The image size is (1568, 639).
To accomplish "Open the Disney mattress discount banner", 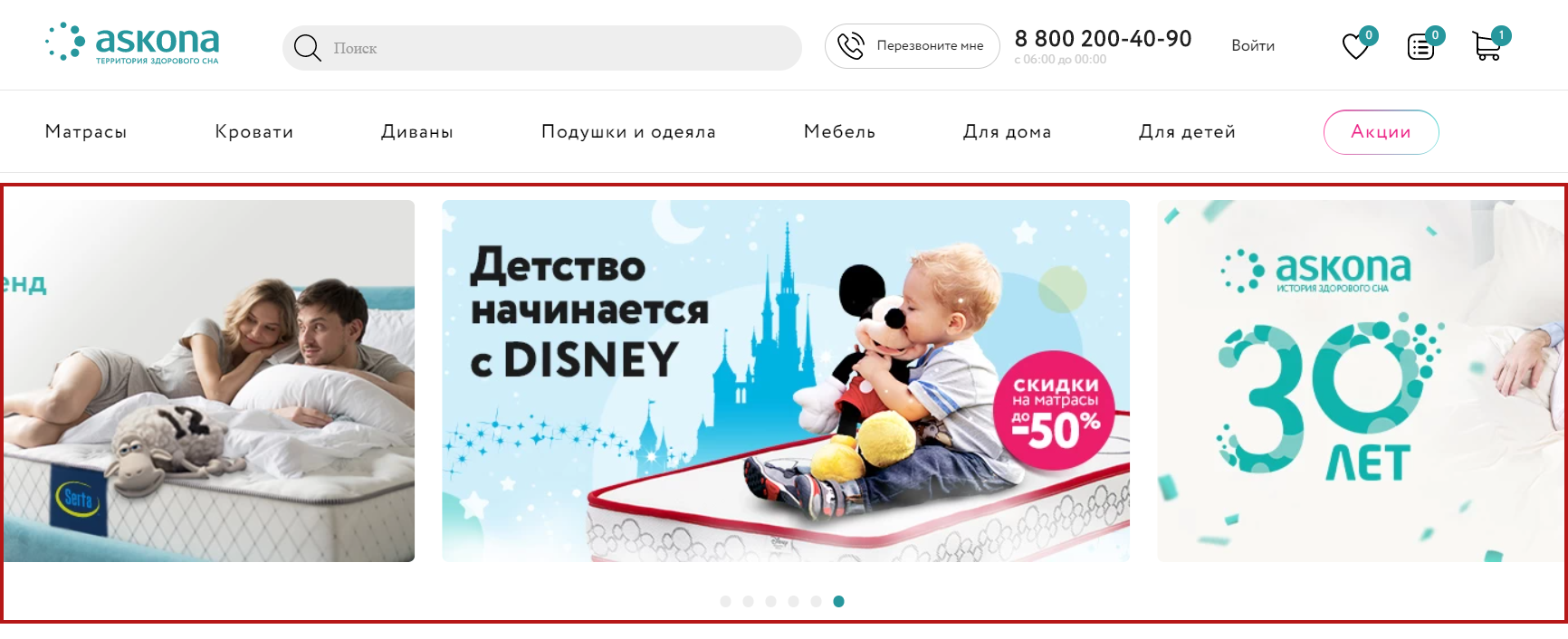I will click(786, 381).
